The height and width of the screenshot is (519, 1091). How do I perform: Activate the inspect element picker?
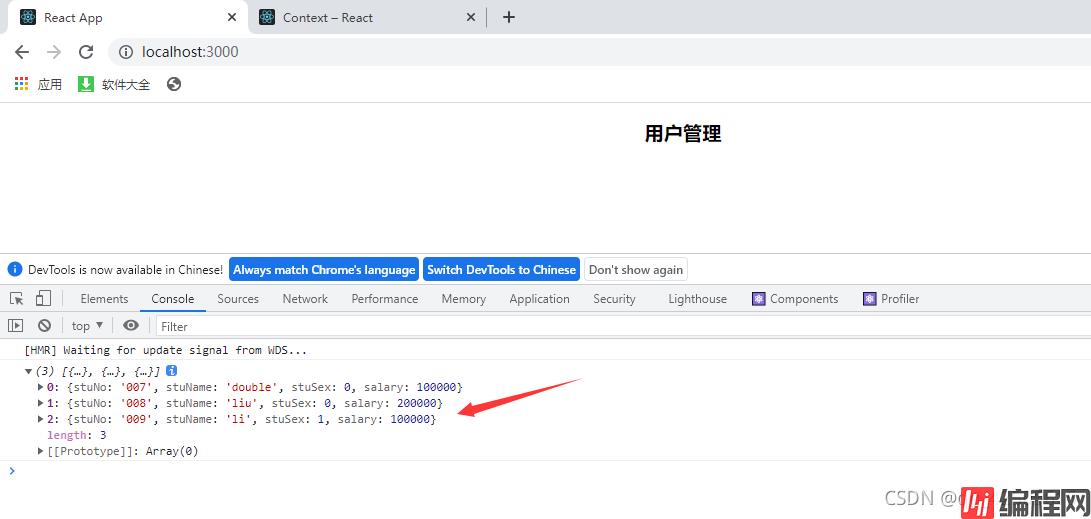click(x=17, y=299)
